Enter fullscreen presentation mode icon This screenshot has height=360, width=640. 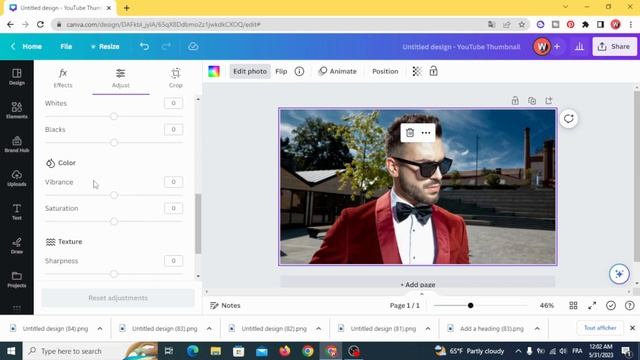pos(592,305)
